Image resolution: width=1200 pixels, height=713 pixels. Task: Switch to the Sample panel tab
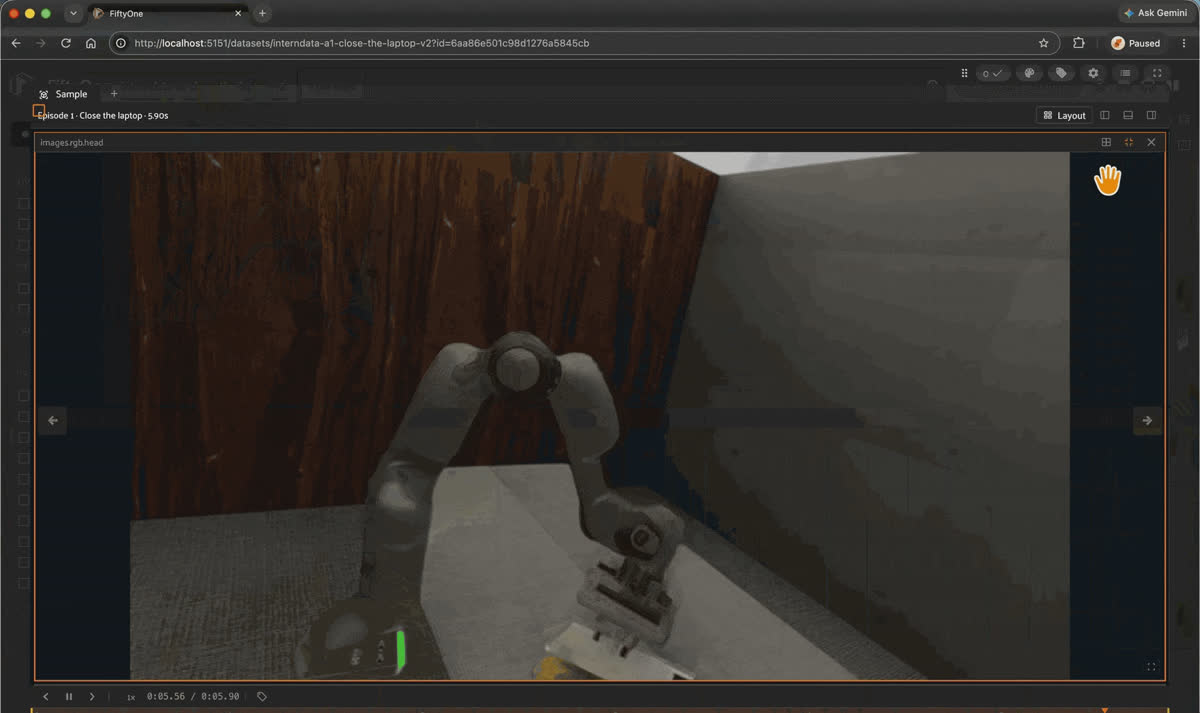tap(63, 94)
